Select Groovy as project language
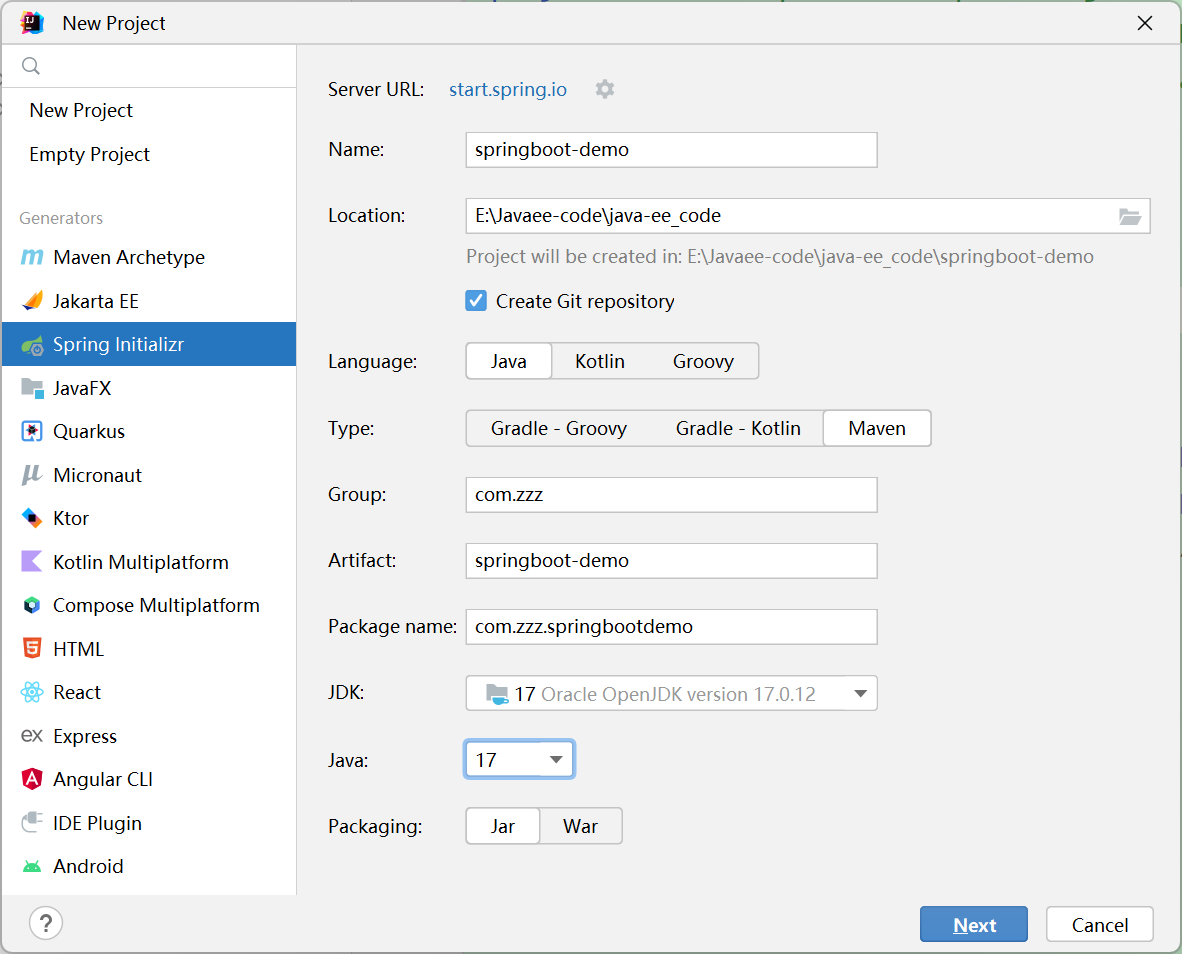The width and height of the screenshot is (1182, 954). [703, 362]
